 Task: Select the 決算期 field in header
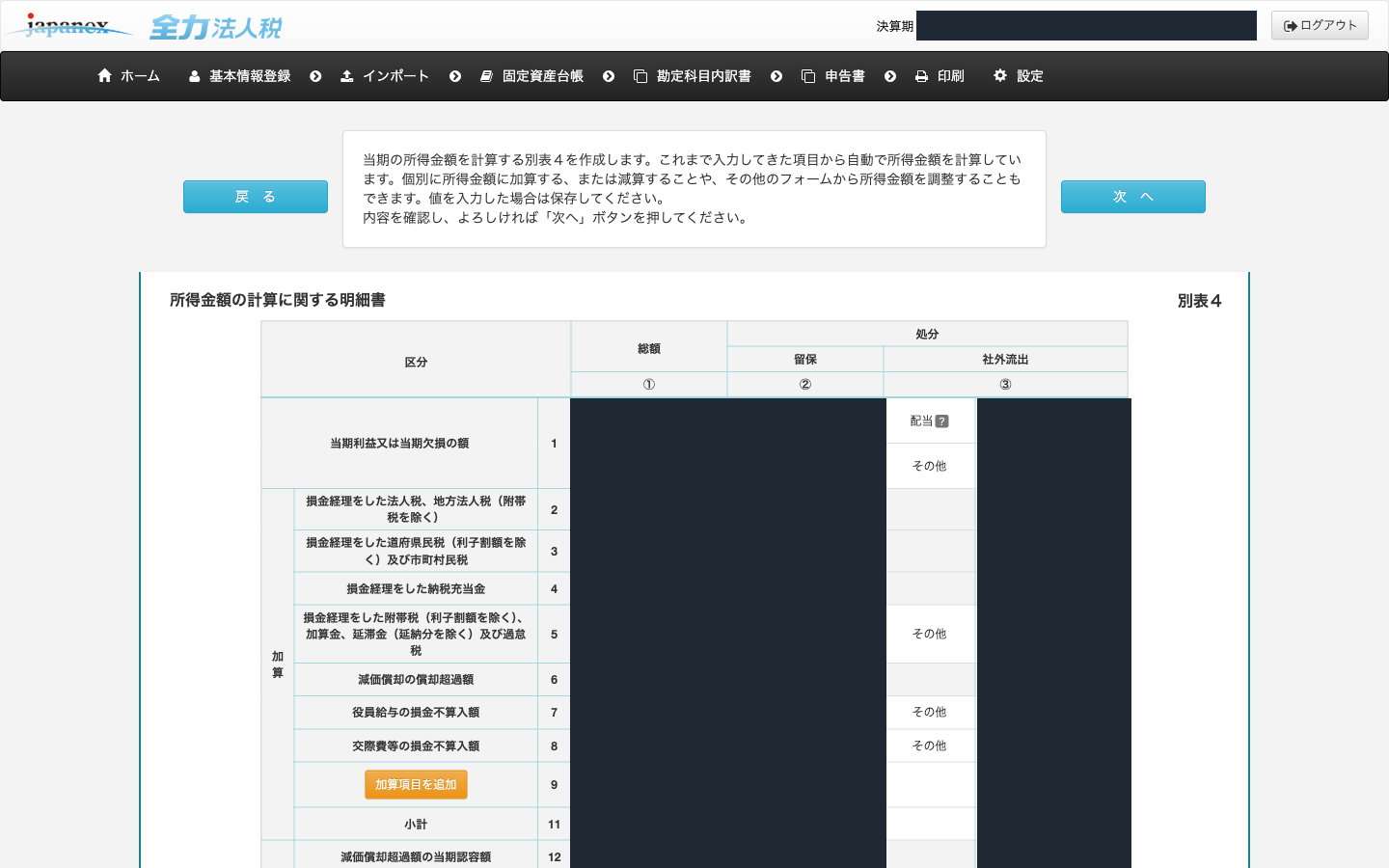1086,26
